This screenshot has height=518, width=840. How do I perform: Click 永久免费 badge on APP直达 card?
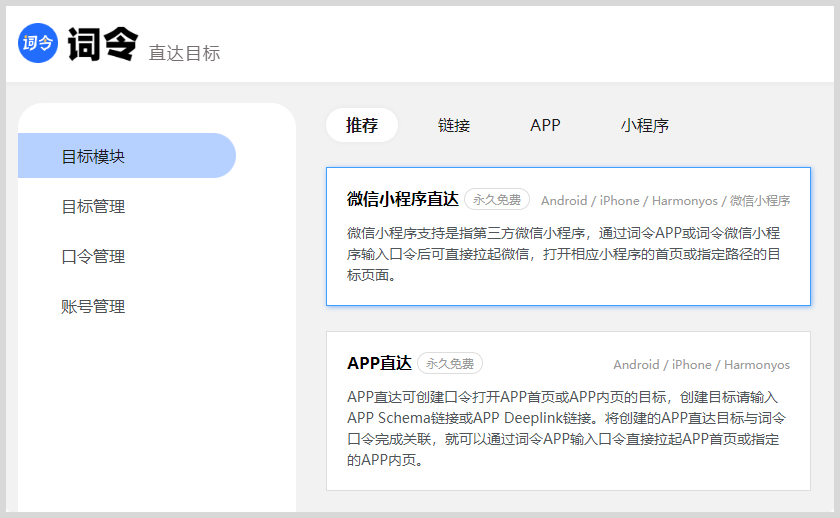click(450, 364)
